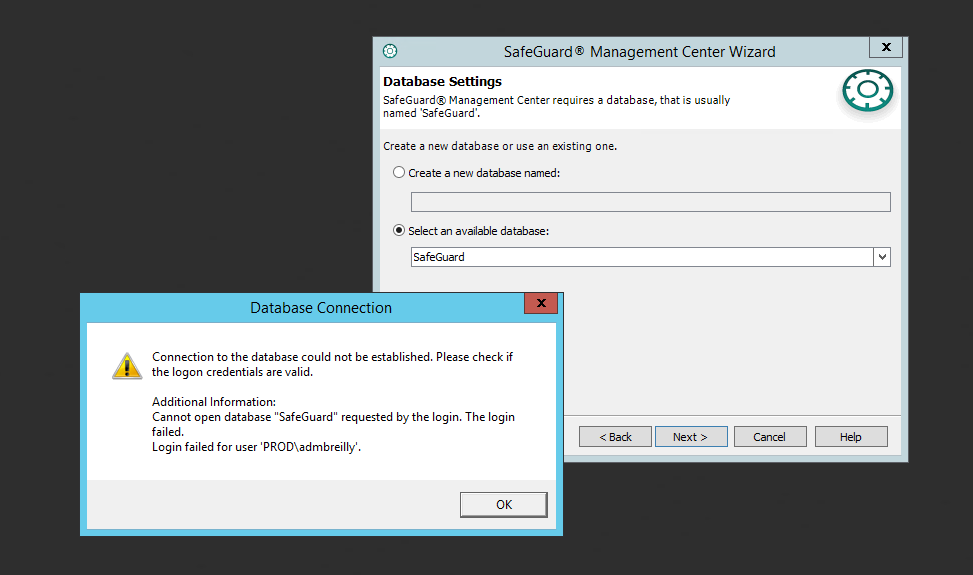Open Help in the wizard

pos(851,437)
